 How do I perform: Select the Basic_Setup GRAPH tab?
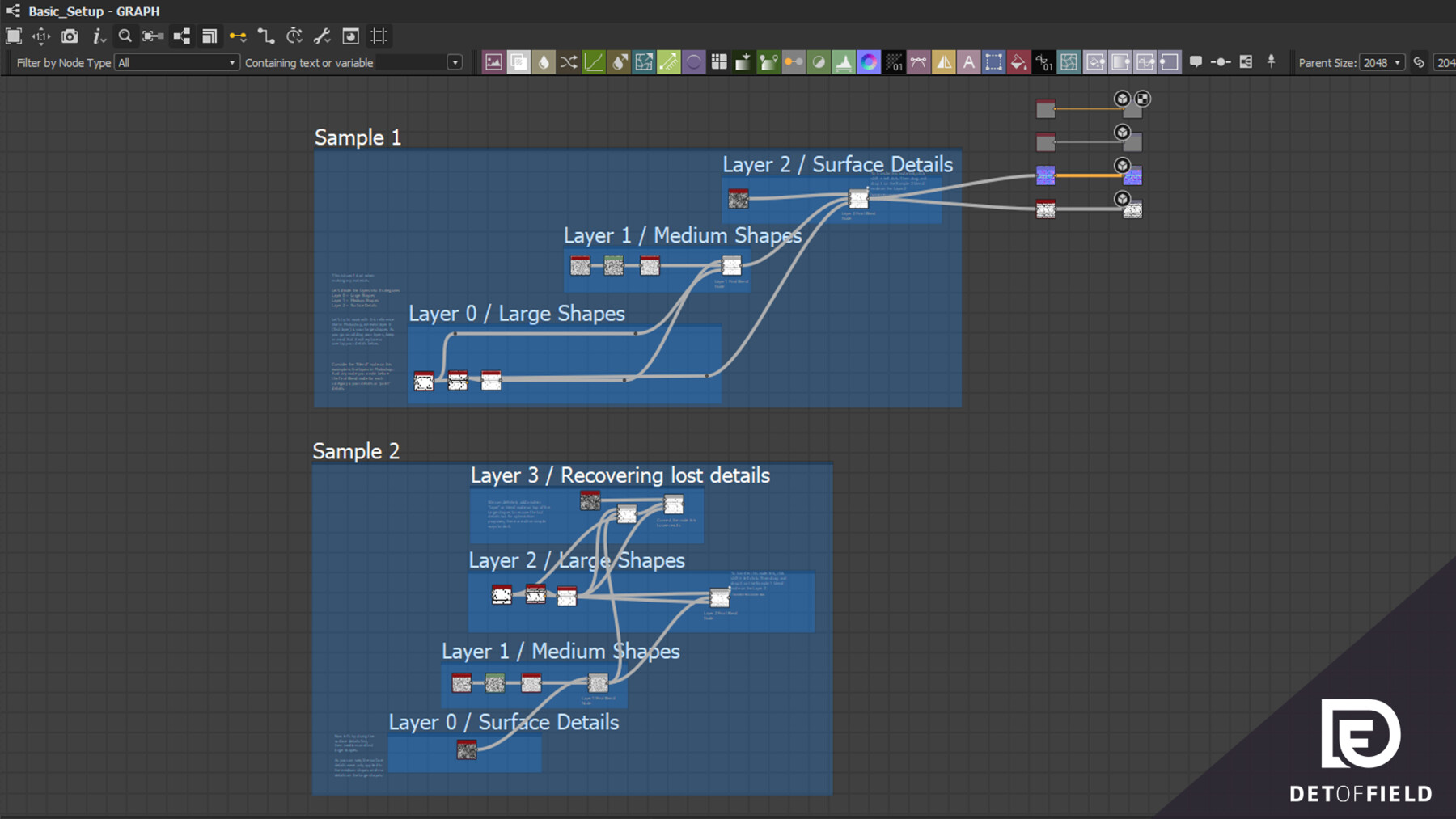point(89,11)
